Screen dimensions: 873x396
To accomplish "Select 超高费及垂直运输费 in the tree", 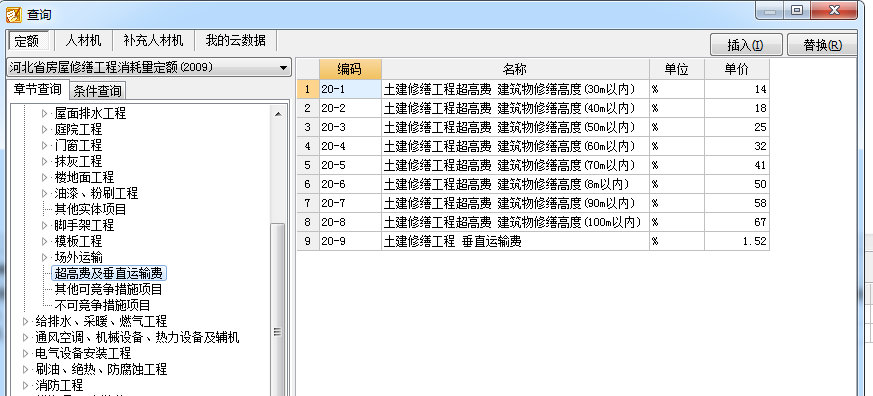I will coord(109,273).
